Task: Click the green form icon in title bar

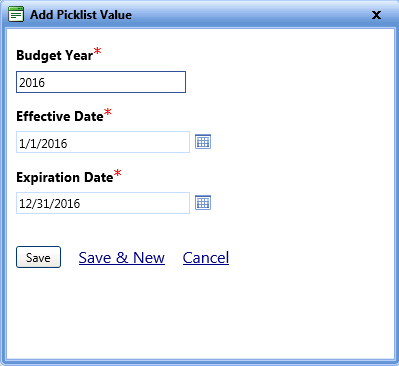Action: [16, 15]
